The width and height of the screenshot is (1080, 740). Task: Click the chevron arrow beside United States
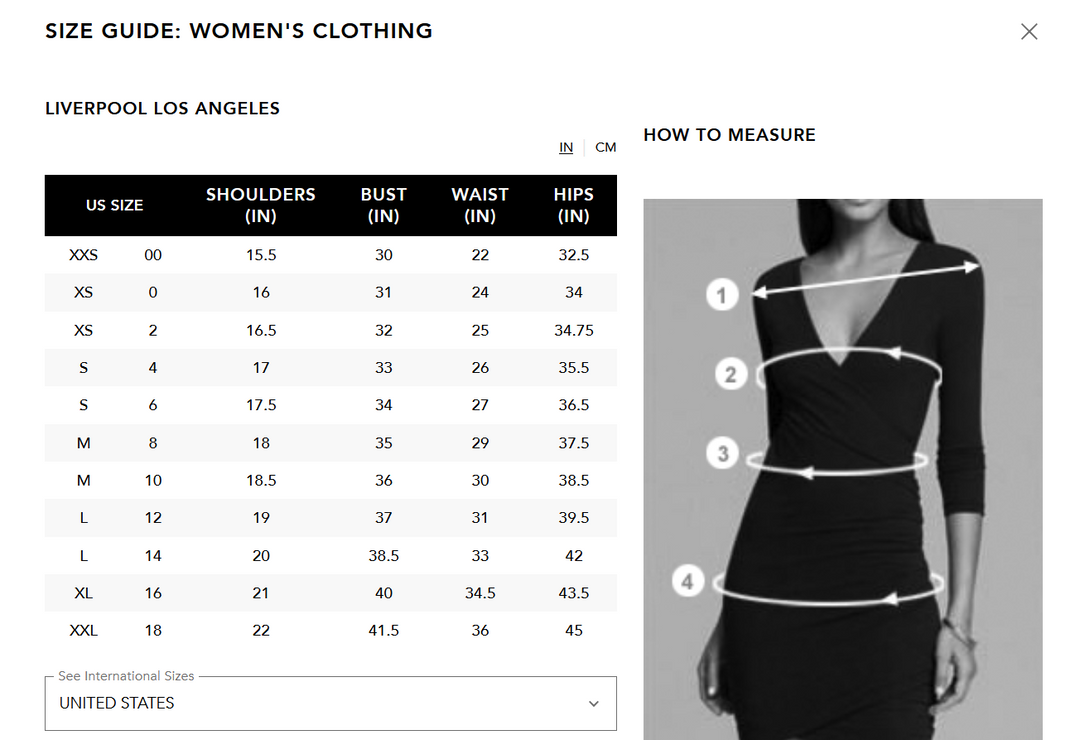coord(594,704)
